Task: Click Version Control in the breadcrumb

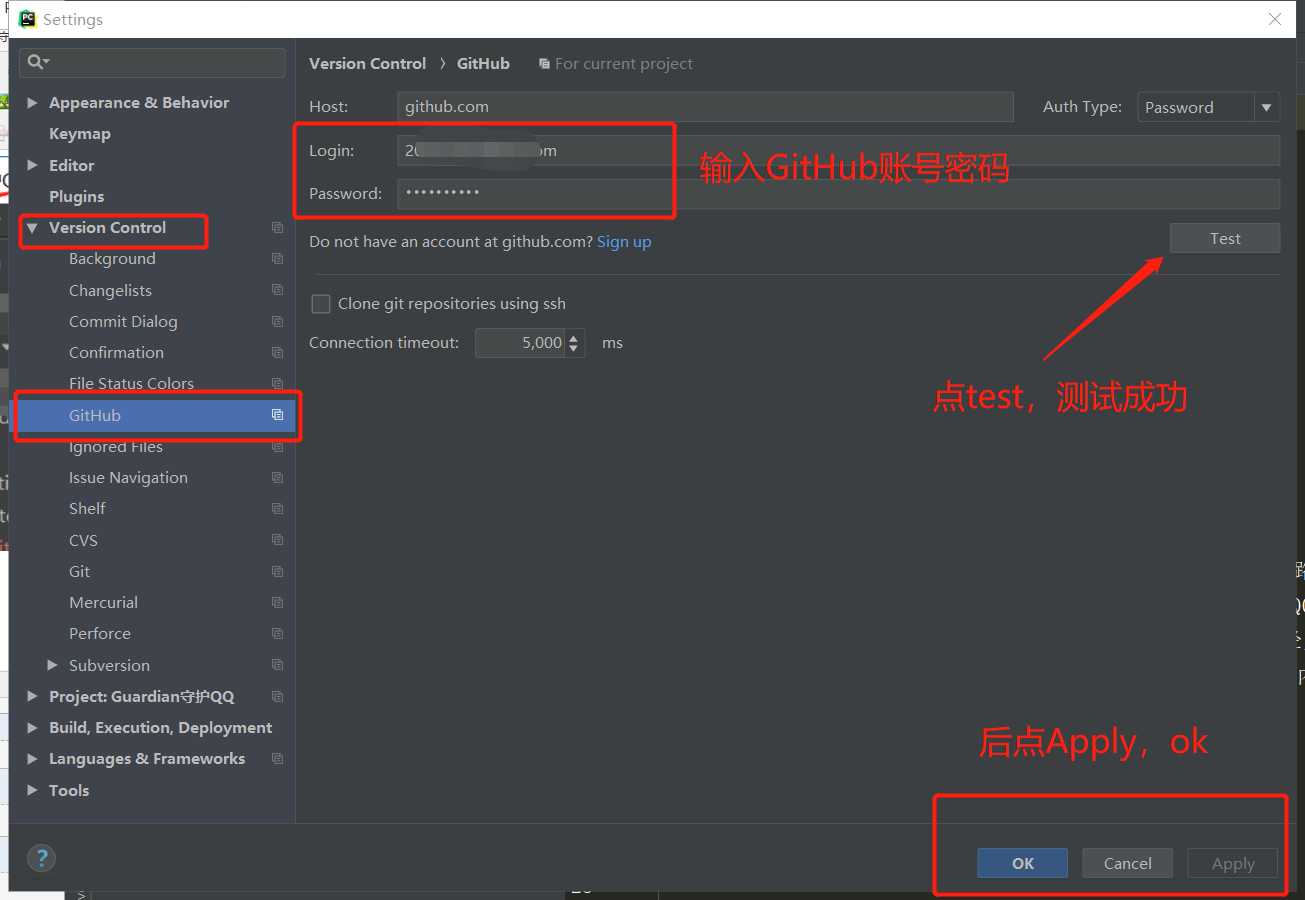Action: (367, 64)
